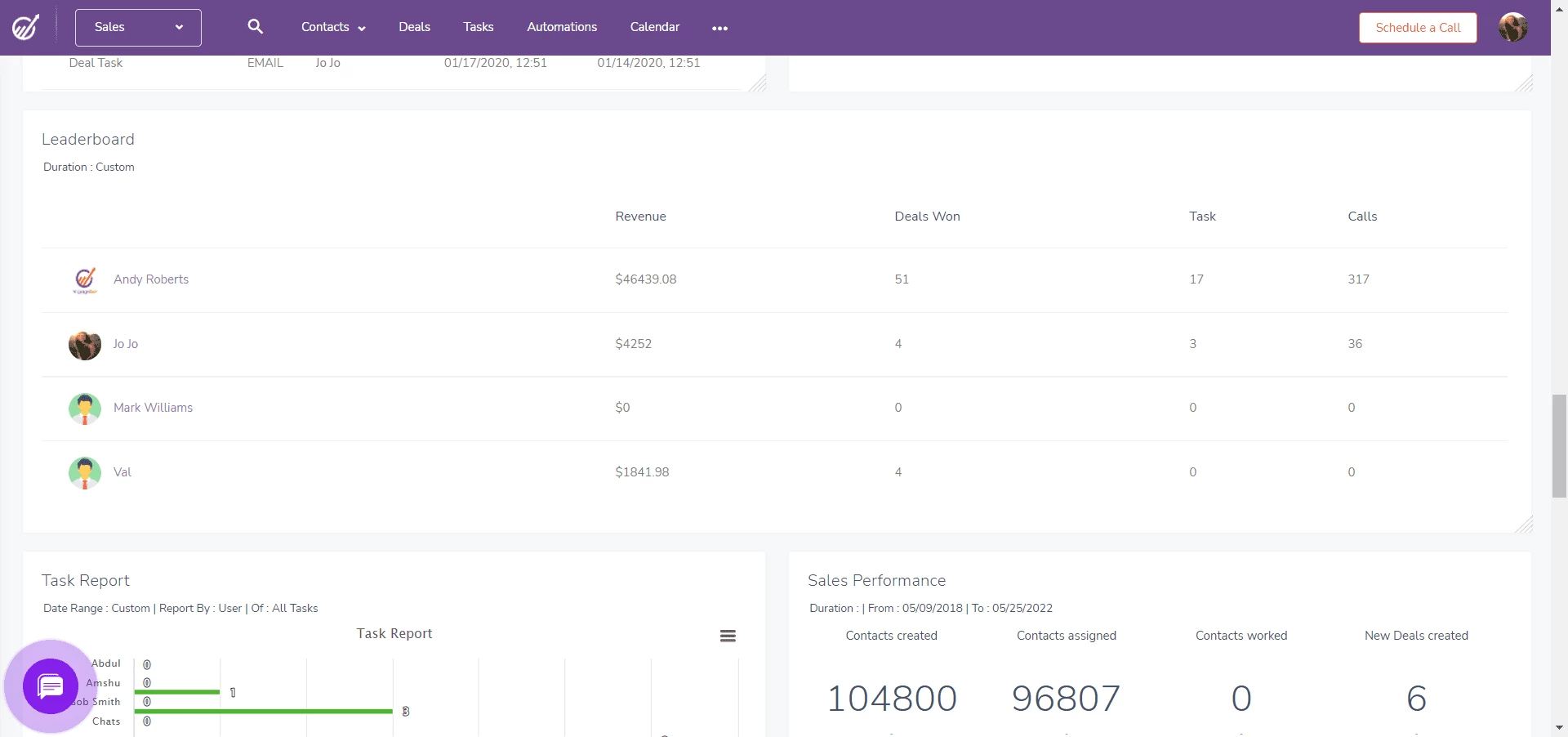The height and width of the screenshot is (737, 1568).
Task: Click the Schedule a Call button
Action: coord(1418,28)
